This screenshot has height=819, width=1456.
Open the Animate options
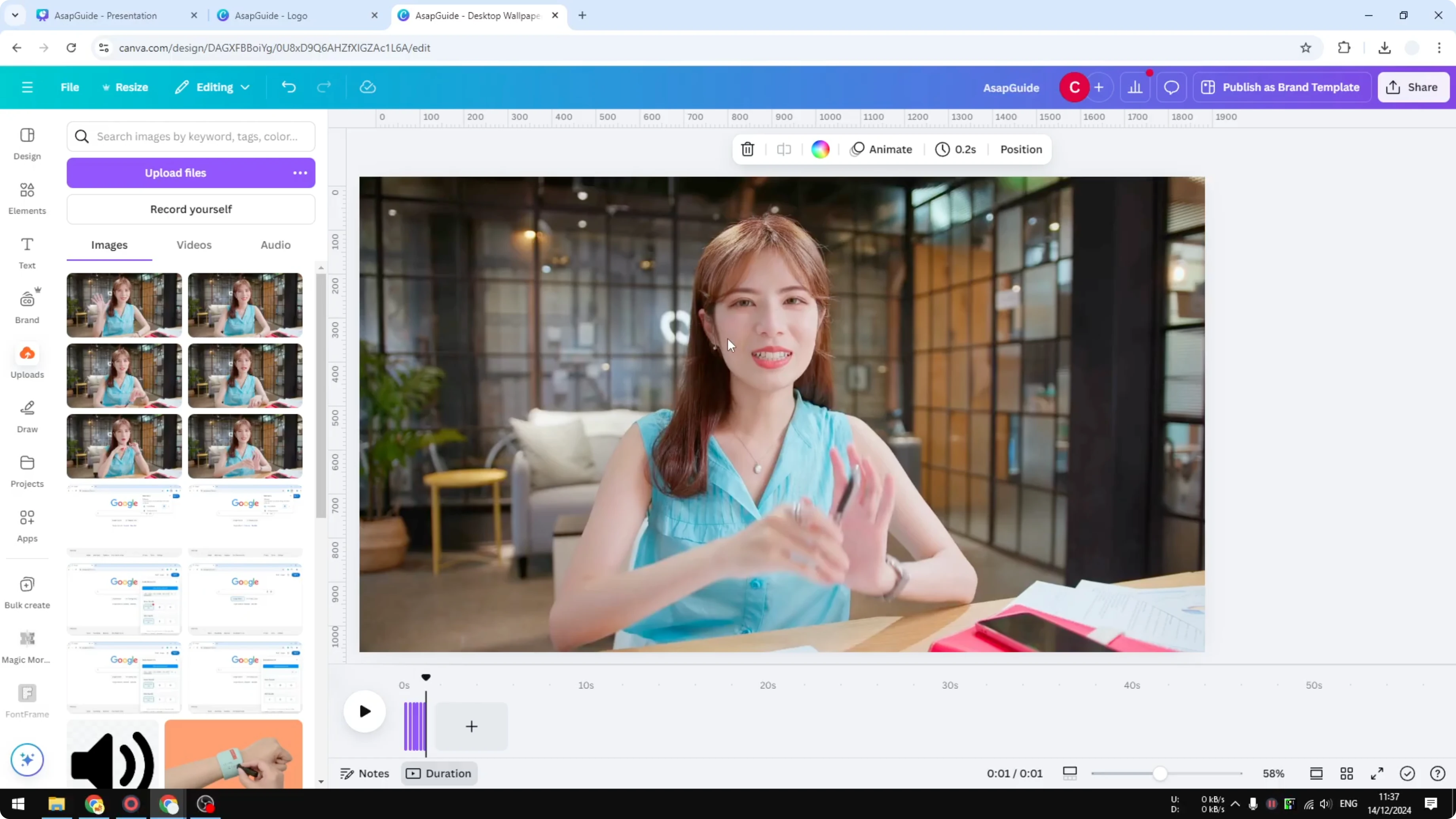881,149
